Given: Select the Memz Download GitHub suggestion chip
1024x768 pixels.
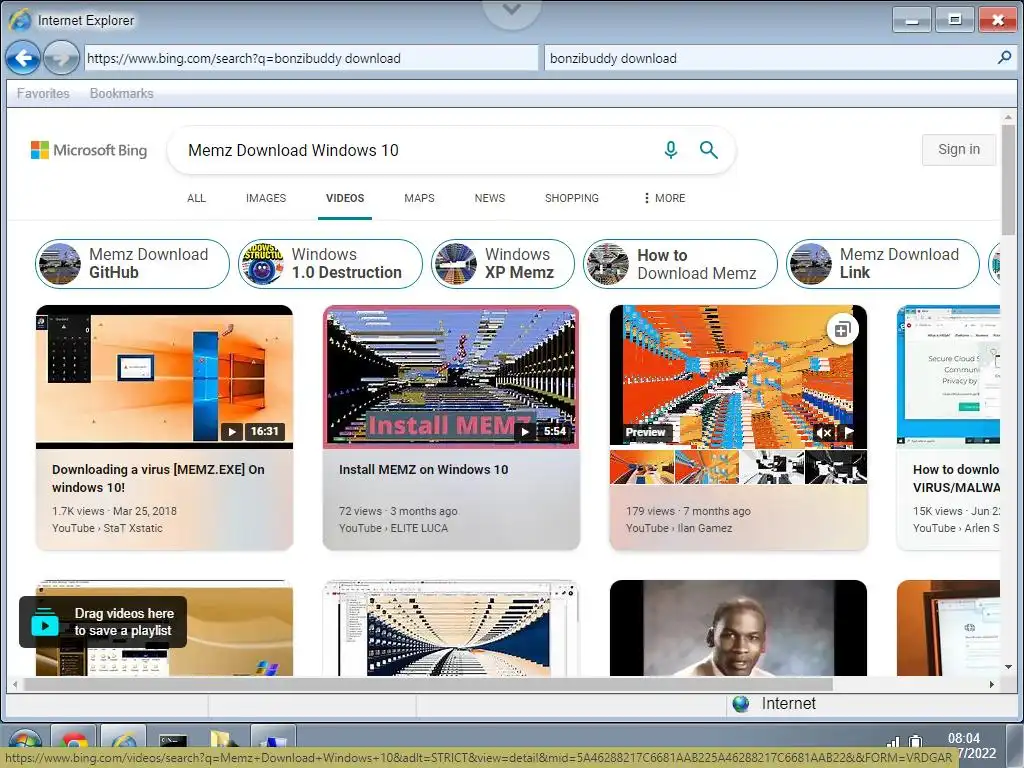Looking at the screenshot, I should [x=133, y=264].
